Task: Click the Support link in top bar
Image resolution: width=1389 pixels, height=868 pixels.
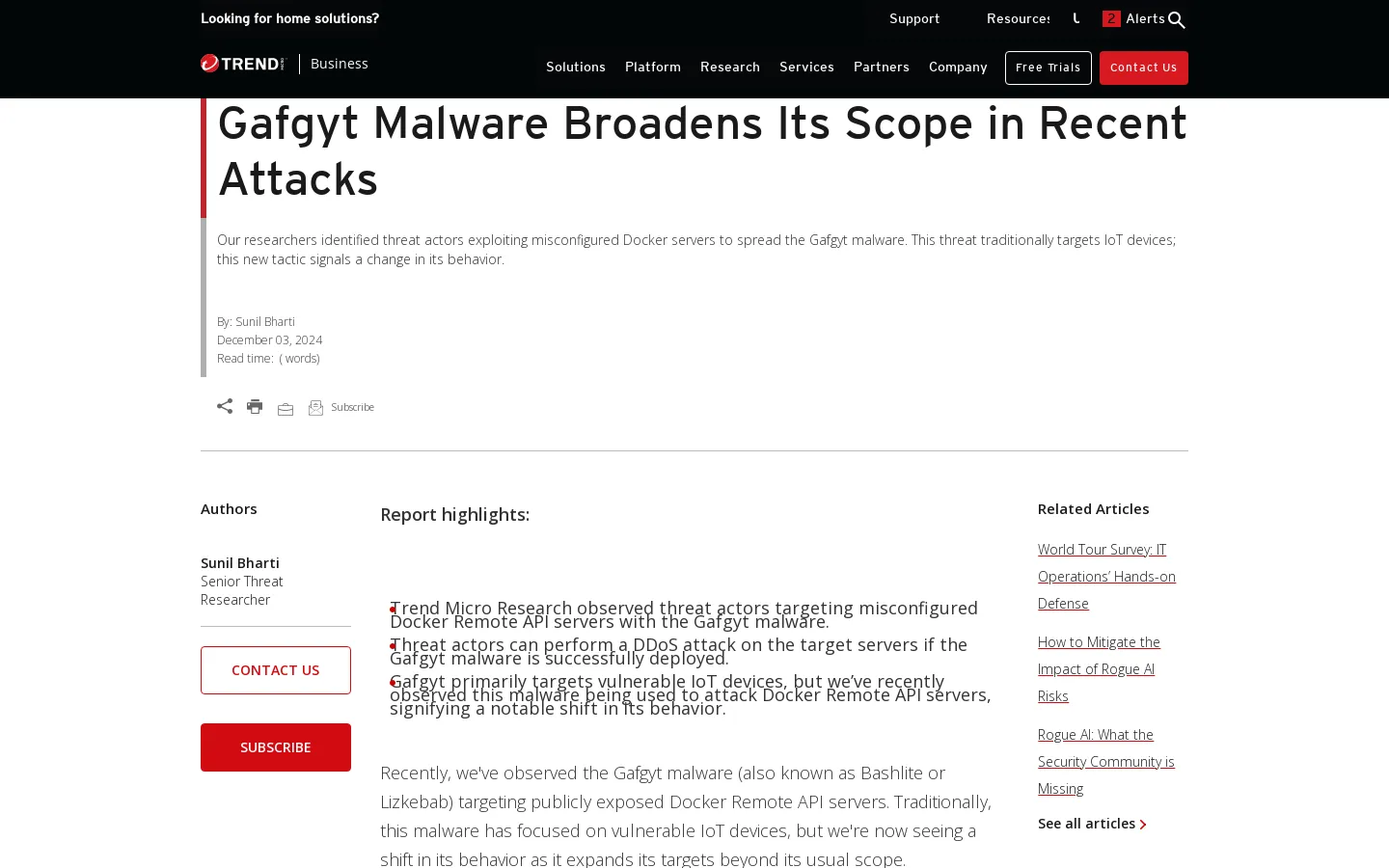Action: click(x=914, y=19)
